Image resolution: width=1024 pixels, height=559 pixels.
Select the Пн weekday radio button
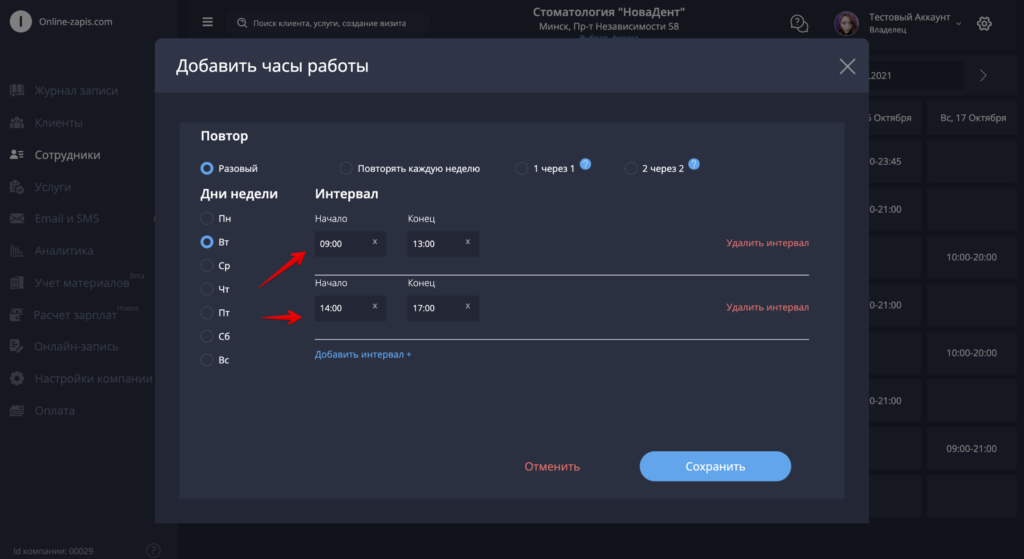pos(206,218)
